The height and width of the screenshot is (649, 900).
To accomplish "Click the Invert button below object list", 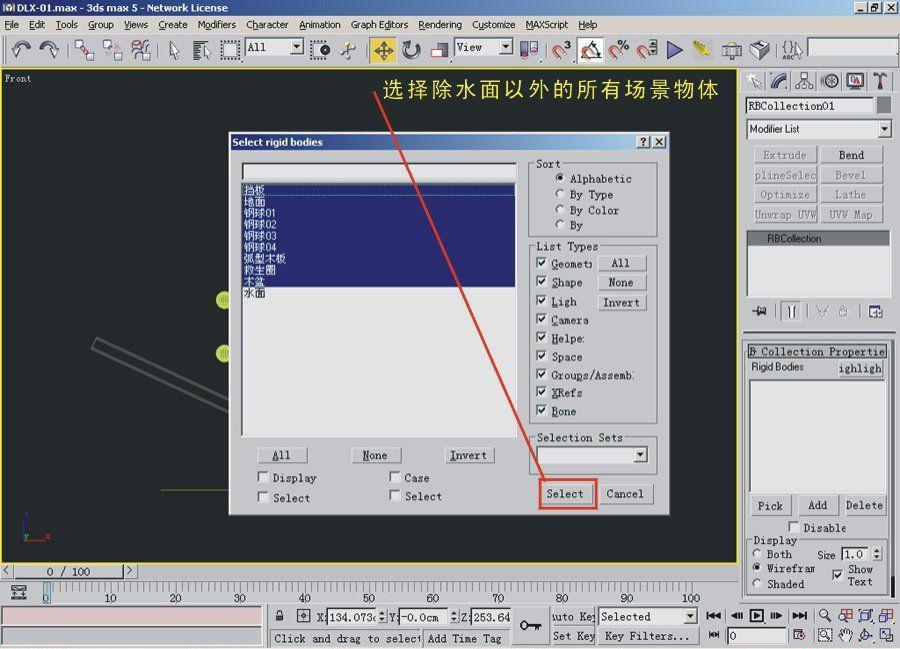I will click(x=467, y=455).
